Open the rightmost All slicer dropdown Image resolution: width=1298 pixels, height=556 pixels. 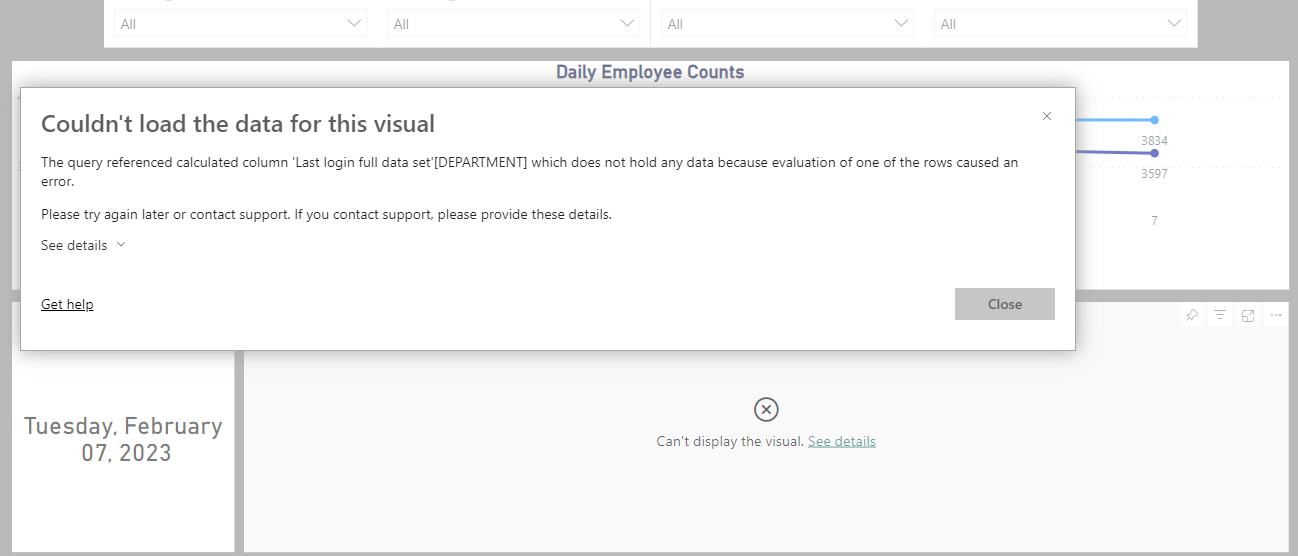1060,23
